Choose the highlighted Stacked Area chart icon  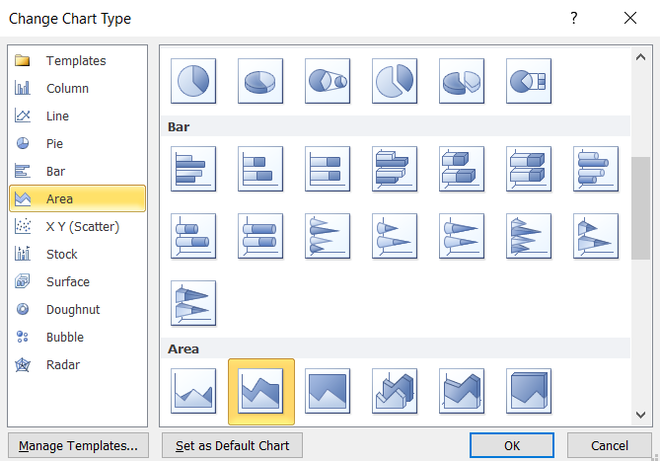[261, 392]
